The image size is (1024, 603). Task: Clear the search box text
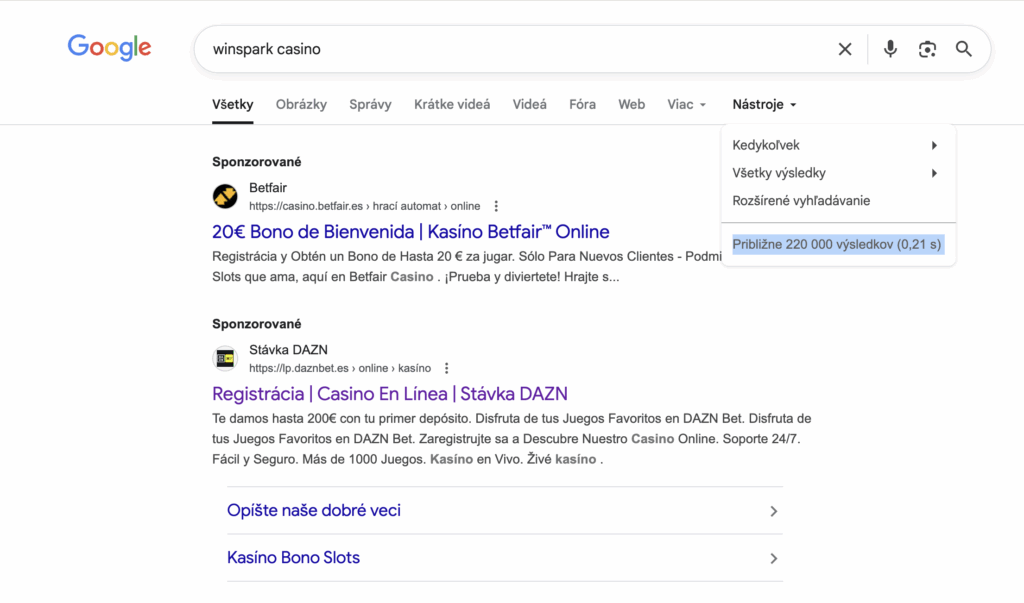point(845,49)
